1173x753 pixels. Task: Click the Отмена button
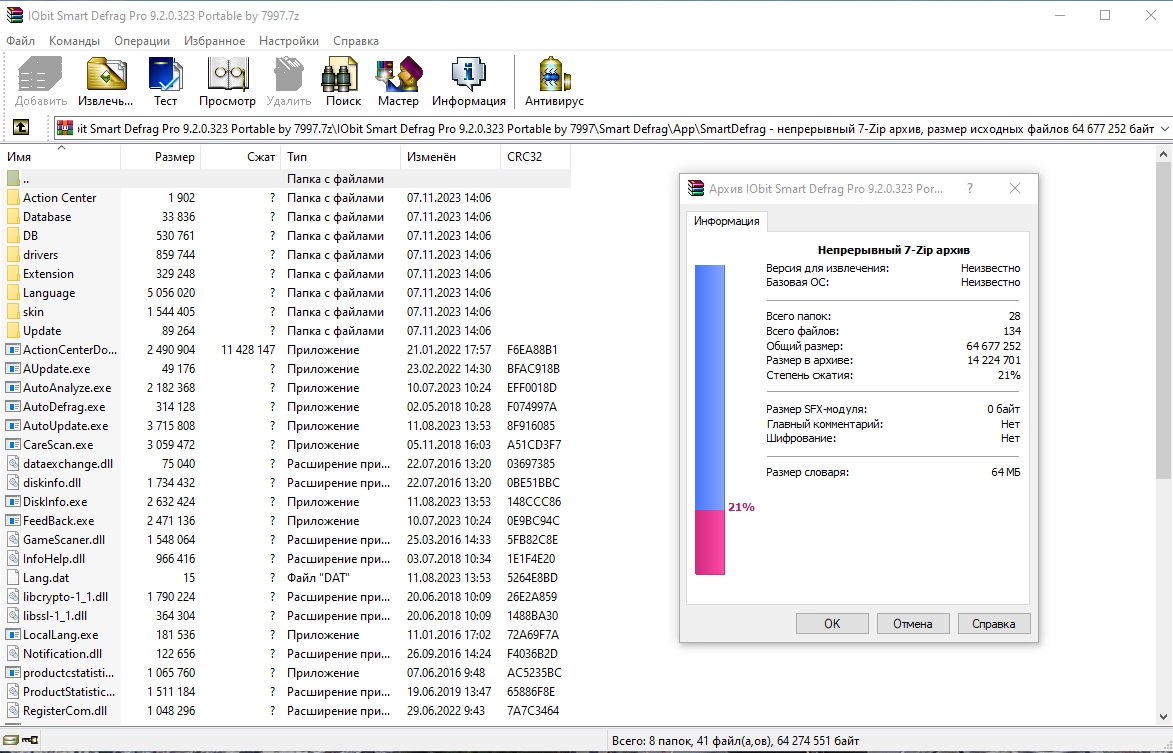(913, 624)
